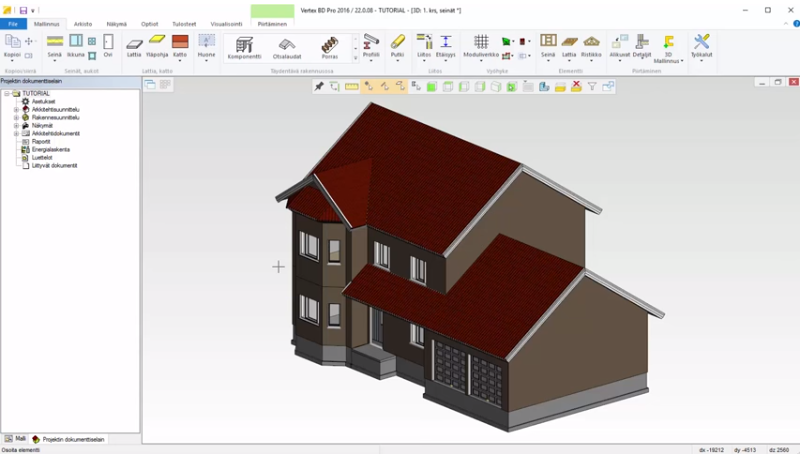Click the Save icon in title bar
Image resolution: width=802 pixels, height=457 pixels.
(x=23, y=10)
